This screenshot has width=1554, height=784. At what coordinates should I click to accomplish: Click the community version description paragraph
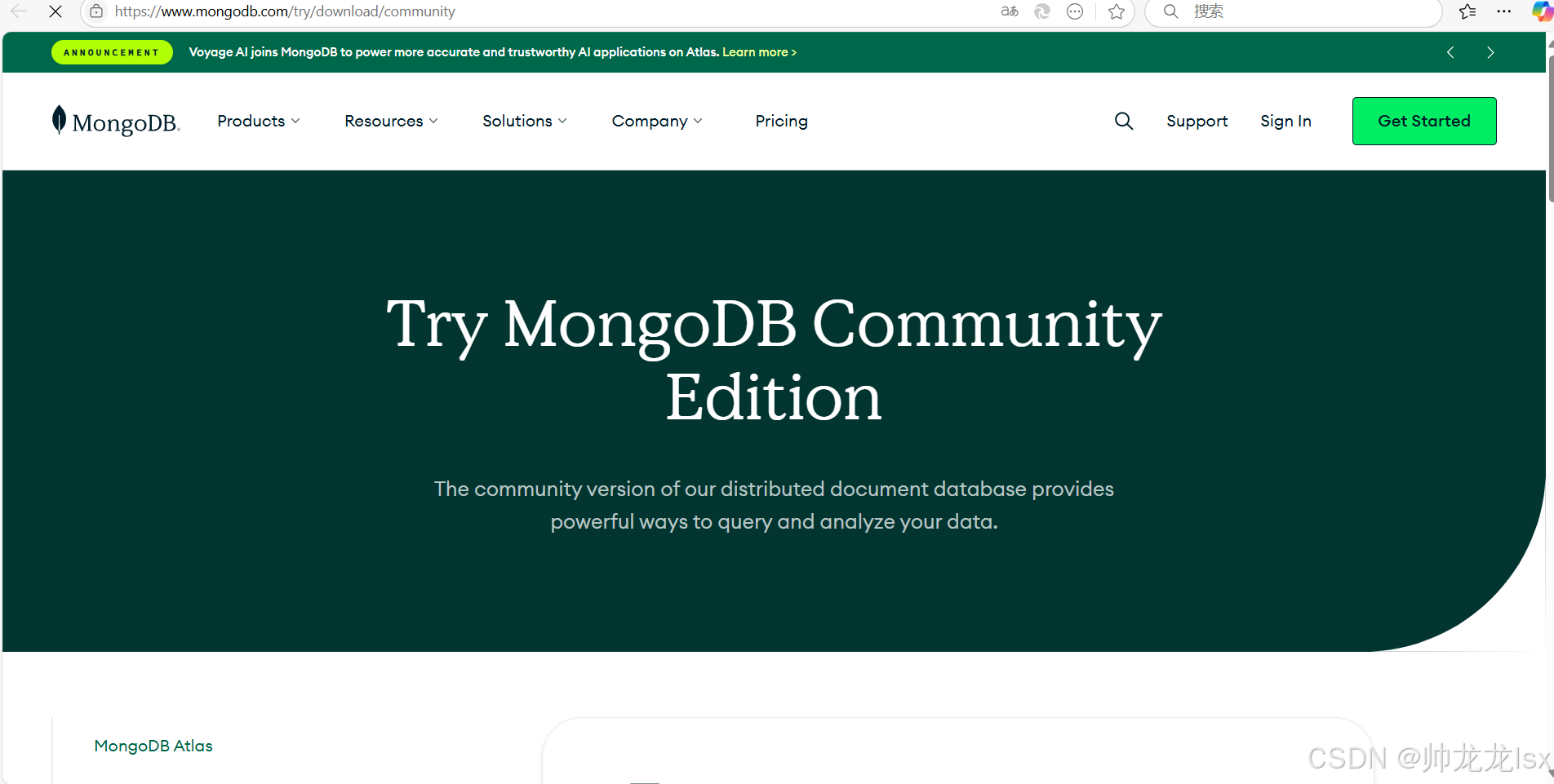(x=774, y=505)
